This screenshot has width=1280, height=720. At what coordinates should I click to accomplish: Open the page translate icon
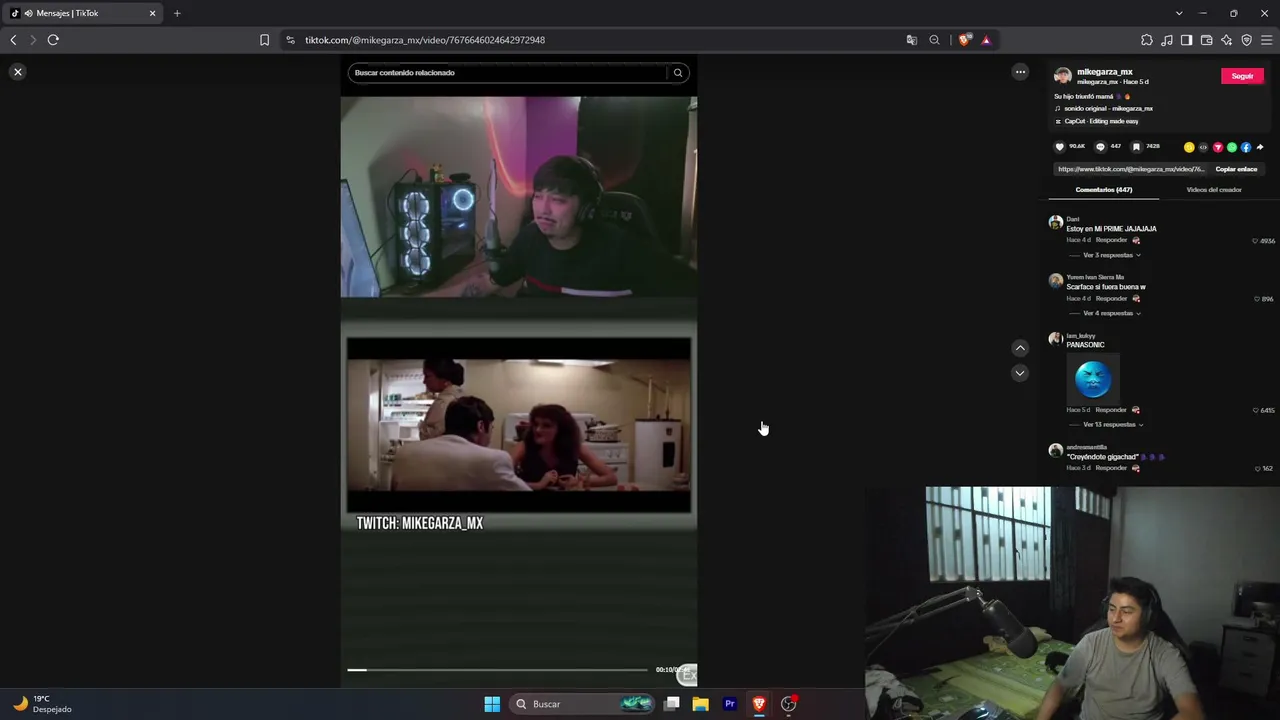tap(911, 40)
